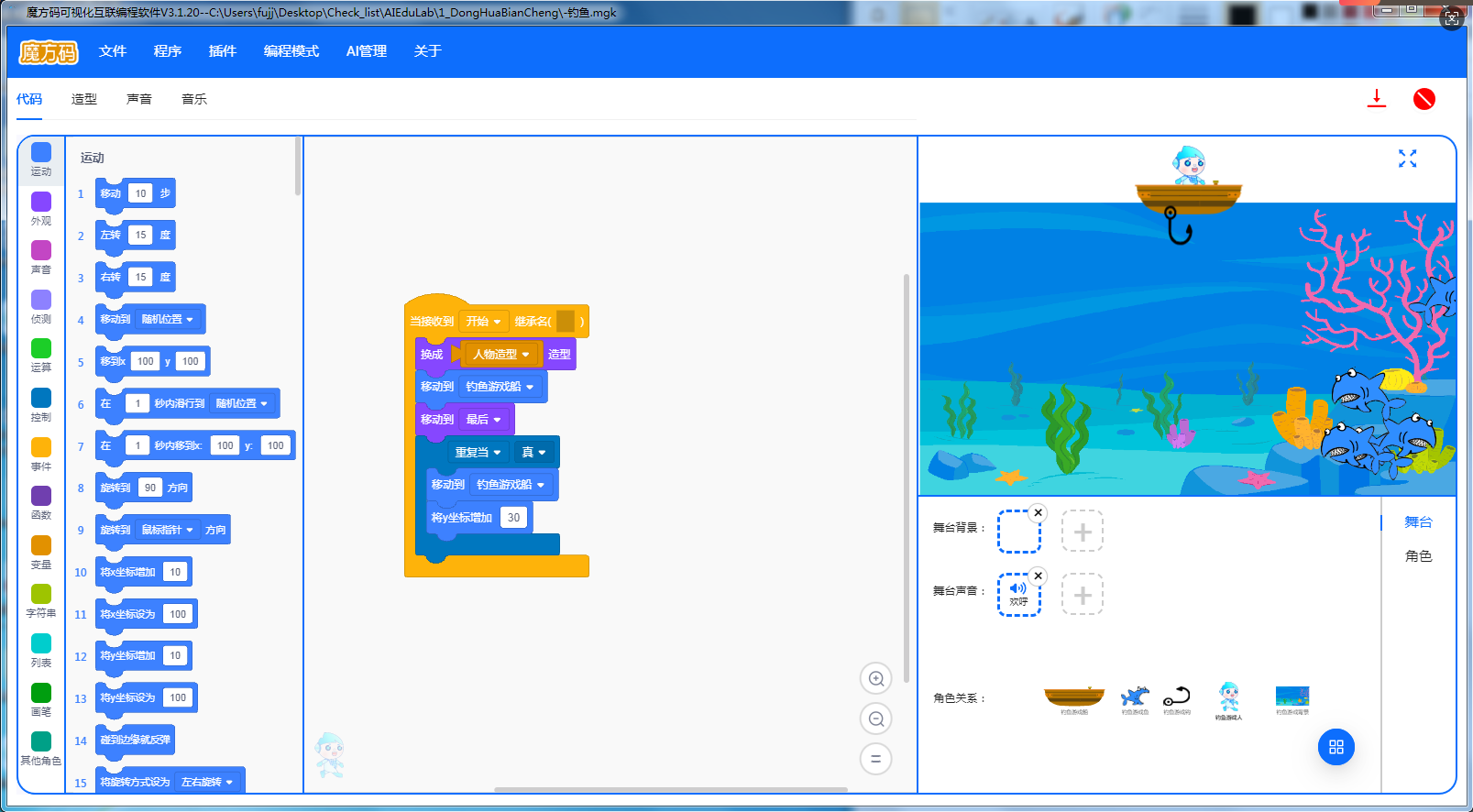The height and width of the screenshot is (812, 1473).
Task: Open the 关于 menu
Action: coord(428,51)
